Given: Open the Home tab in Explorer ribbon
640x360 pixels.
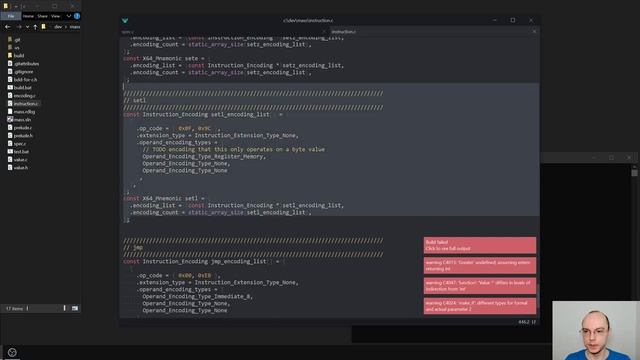Looking at the screenshot, I should pyautogui.click(x=28, y=16).
